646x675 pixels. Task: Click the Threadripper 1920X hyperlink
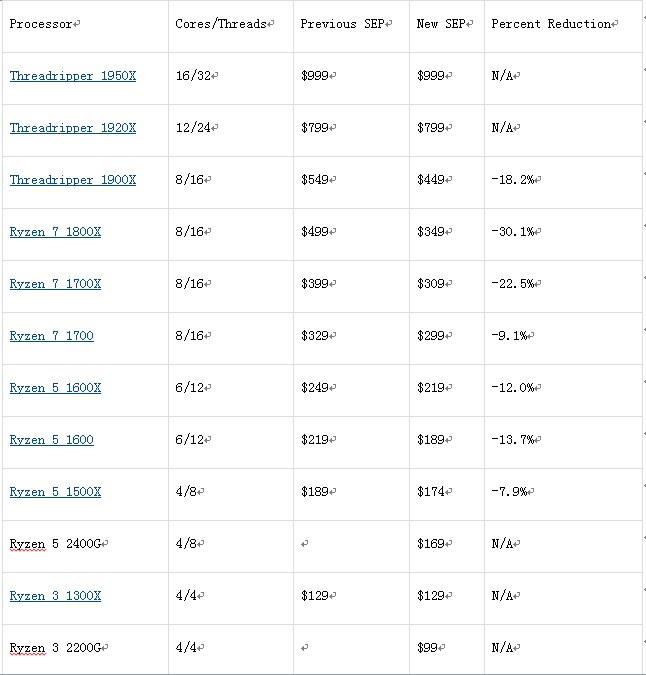pyautogui.click(x=72, y=128)
